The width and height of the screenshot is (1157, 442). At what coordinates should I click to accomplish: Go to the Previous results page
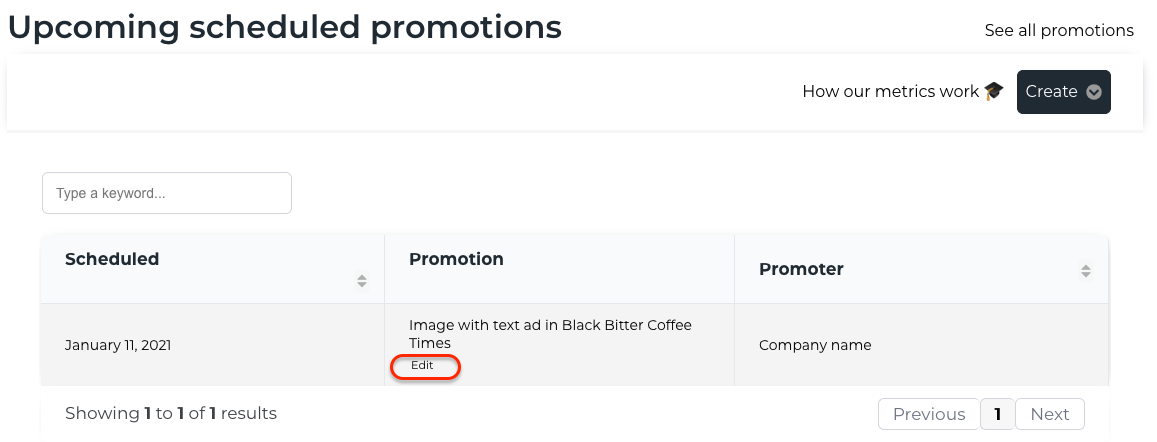[x=929, y=414]
